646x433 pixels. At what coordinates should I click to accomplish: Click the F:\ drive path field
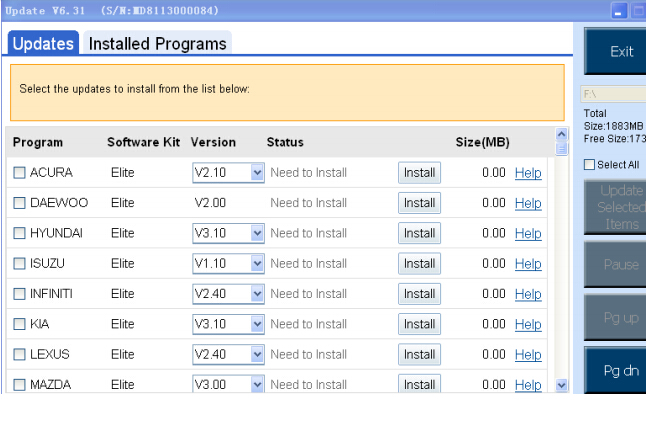[614, 94]
